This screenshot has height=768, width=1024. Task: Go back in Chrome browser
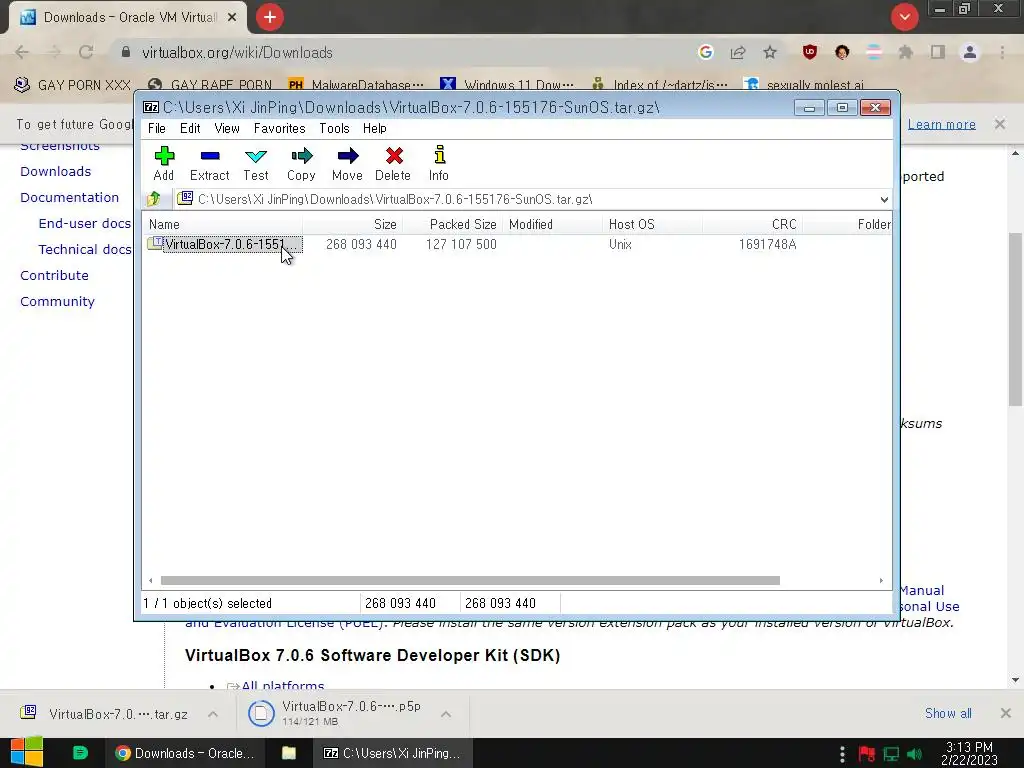click(22, 52)
